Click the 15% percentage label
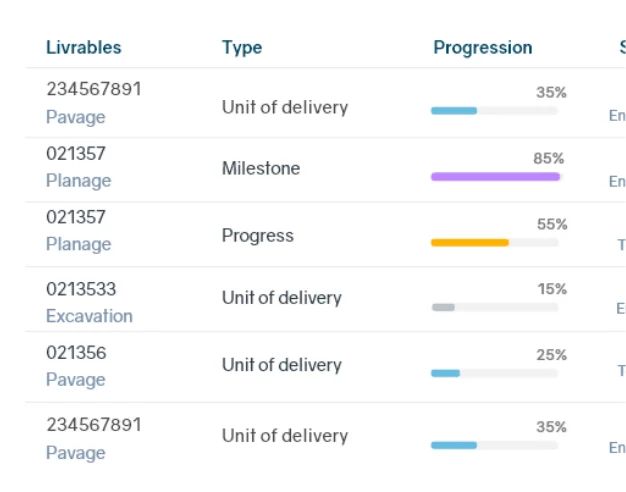This screenshot has width=626, height=492. [551, 289]
